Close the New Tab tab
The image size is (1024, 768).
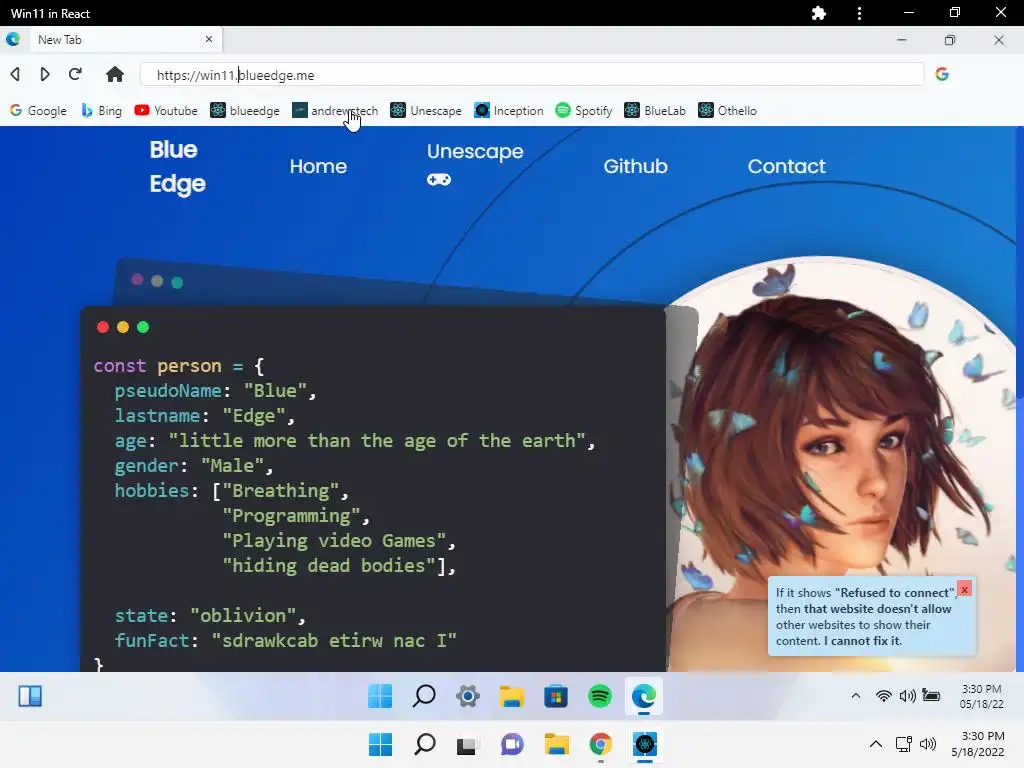(209, 39)
